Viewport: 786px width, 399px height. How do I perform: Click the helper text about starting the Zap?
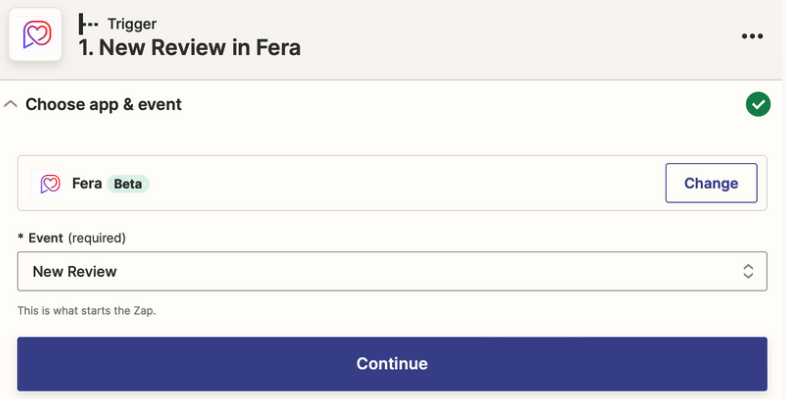(87, 311)
